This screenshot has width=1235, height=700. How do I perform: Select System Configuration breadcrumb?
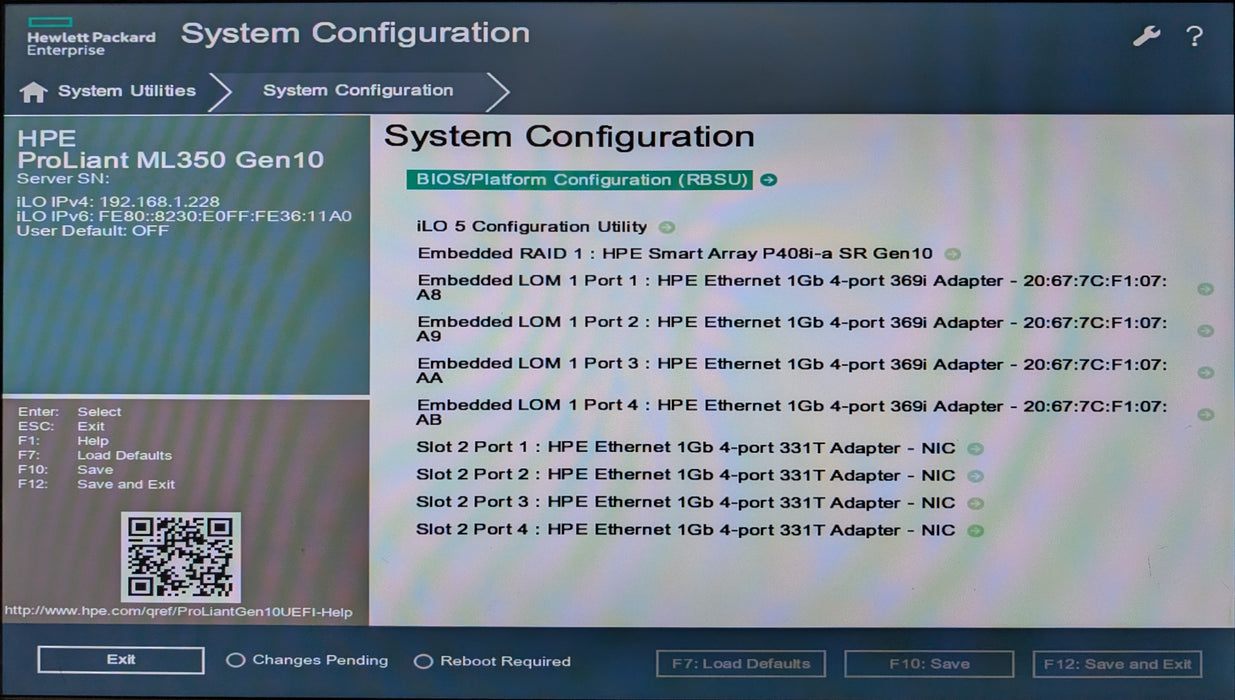358,90
